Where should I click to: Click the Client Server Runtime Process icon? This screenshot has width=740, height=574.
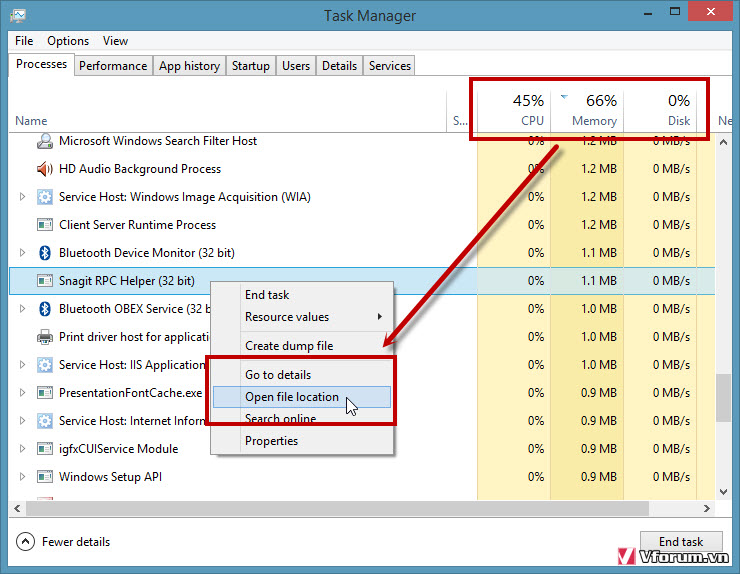coord(44,225)
